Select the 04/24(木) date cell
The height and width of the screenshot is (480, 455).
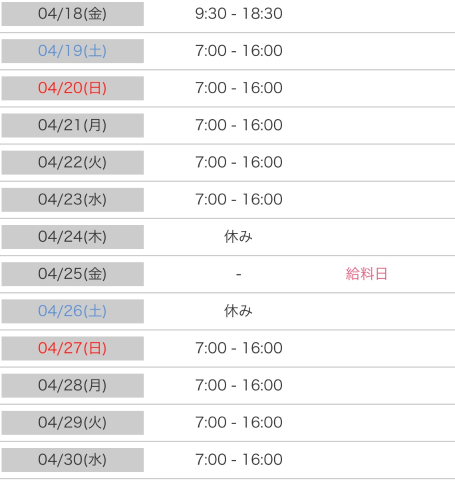coord(73,237)
